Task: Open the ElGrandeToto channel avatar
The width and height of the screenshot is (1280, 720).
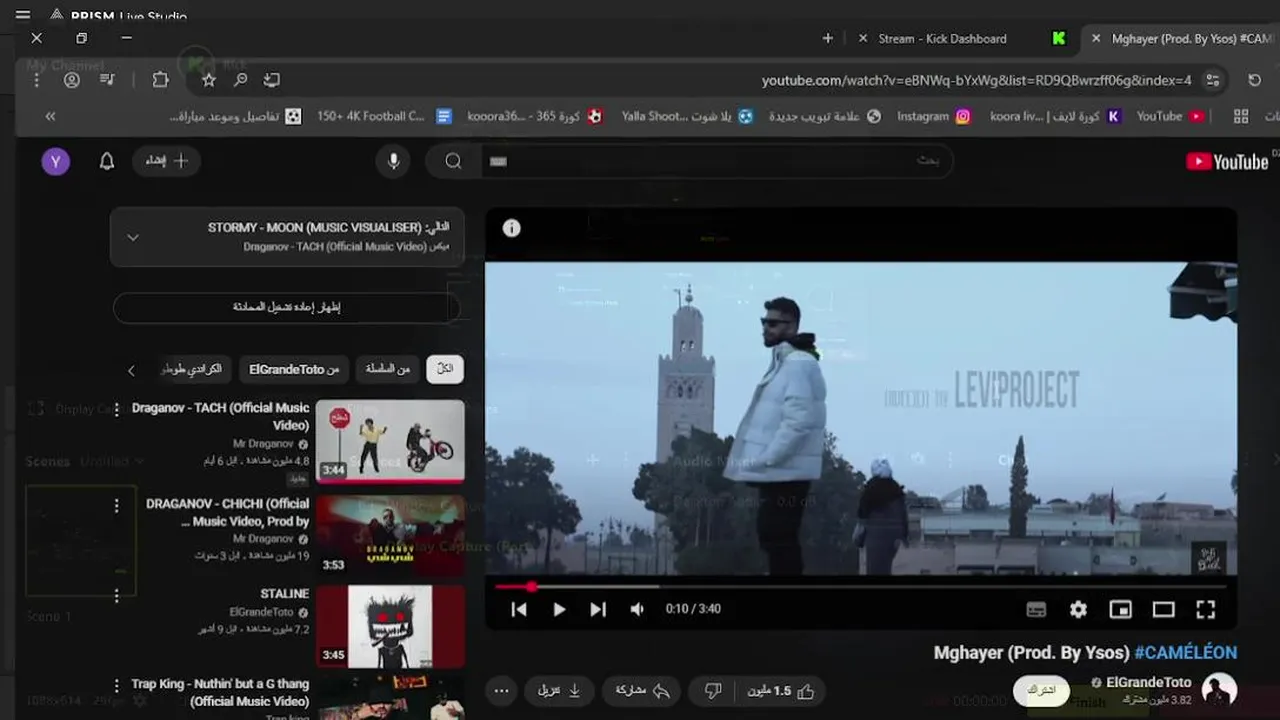Action: click(x=1219, y=690)
